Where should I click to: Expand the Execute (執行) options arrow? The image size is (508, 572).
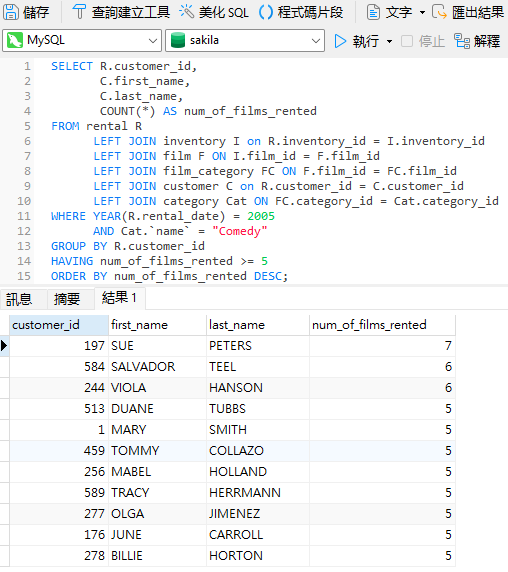tap(389, 41)
